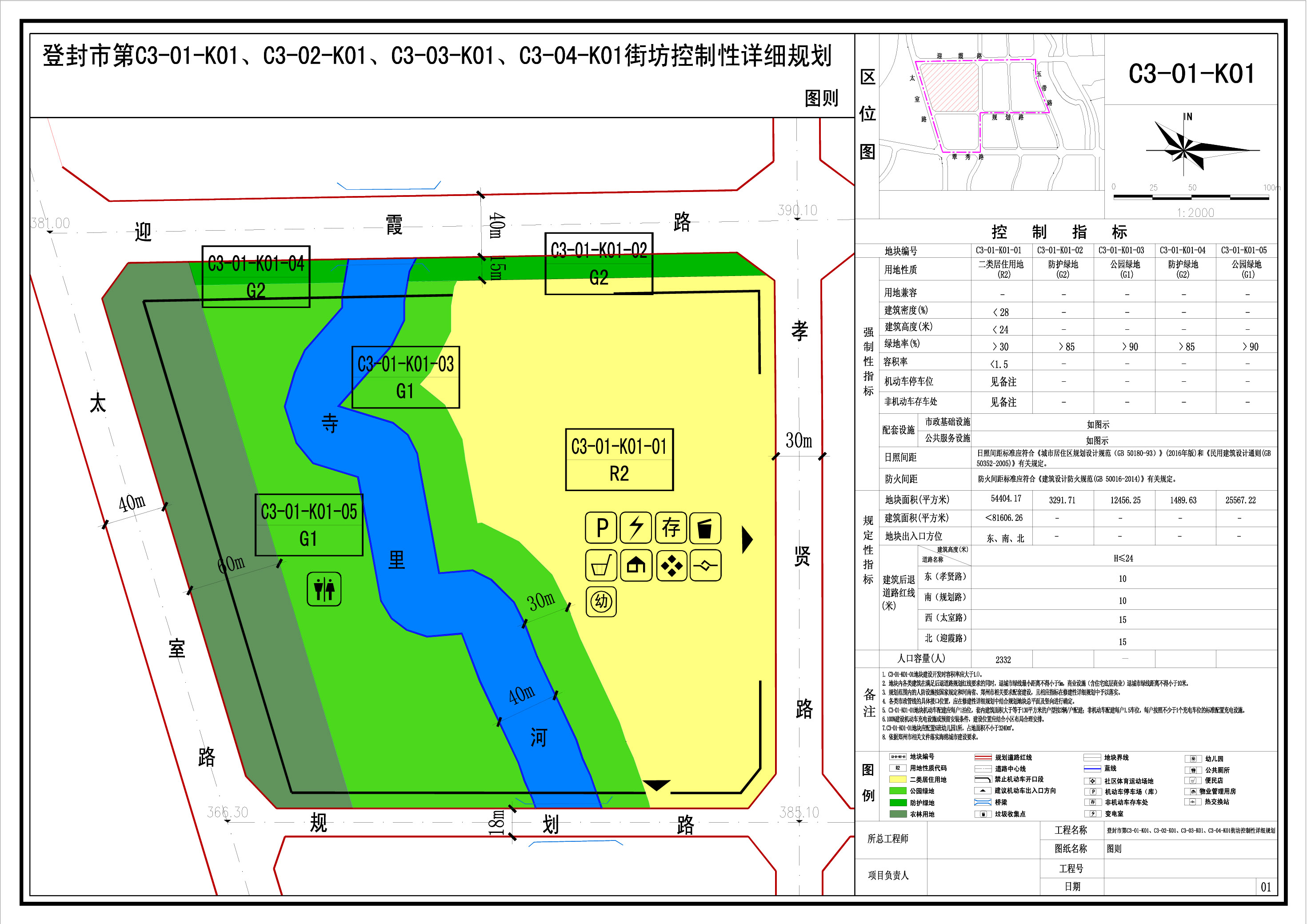Click the garbage collection bin icon
This screenshot has width=1307, height=924.
point(705,528)
